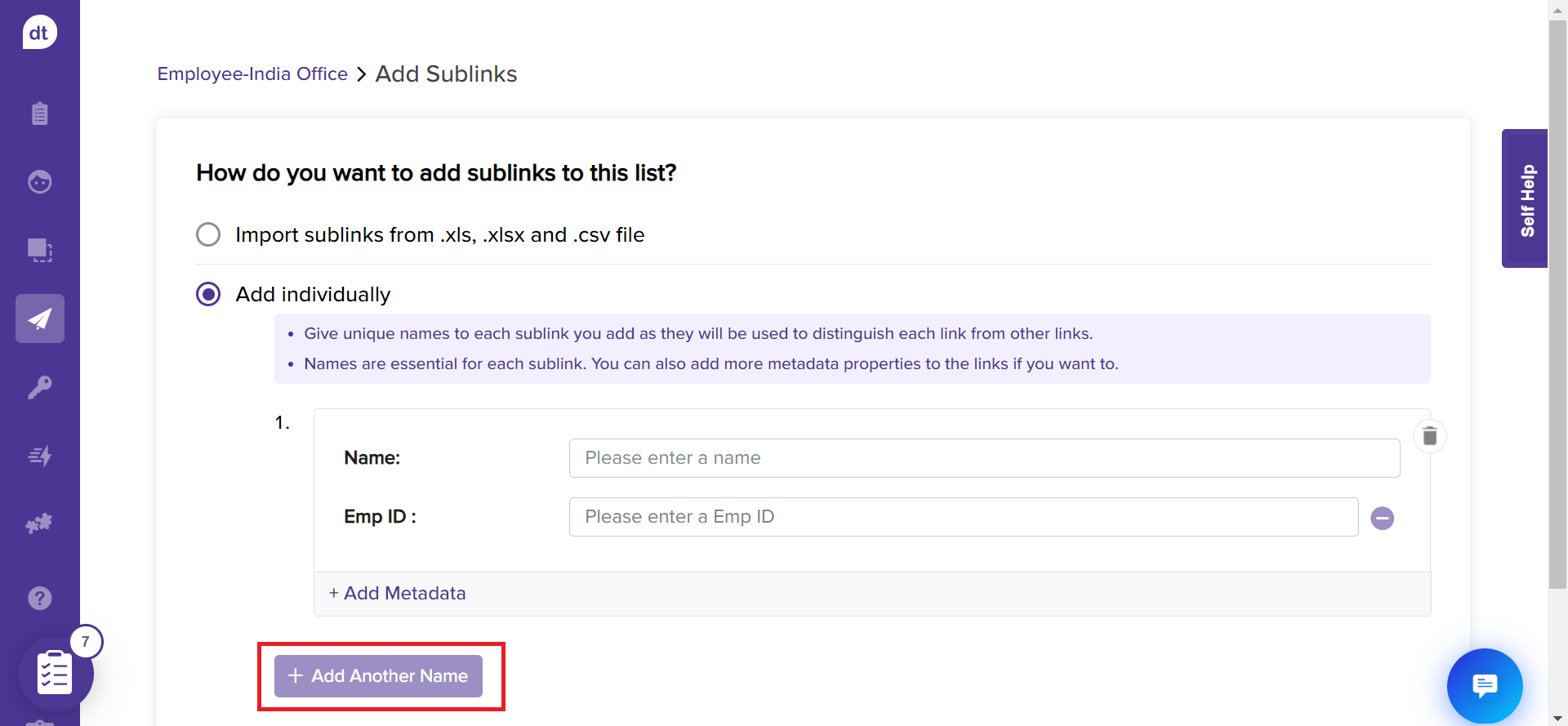Open the puzzle pieces integrations icon
Image resolution: width=1568 pixels, height=726 pixels.
[x=39, y=523]
